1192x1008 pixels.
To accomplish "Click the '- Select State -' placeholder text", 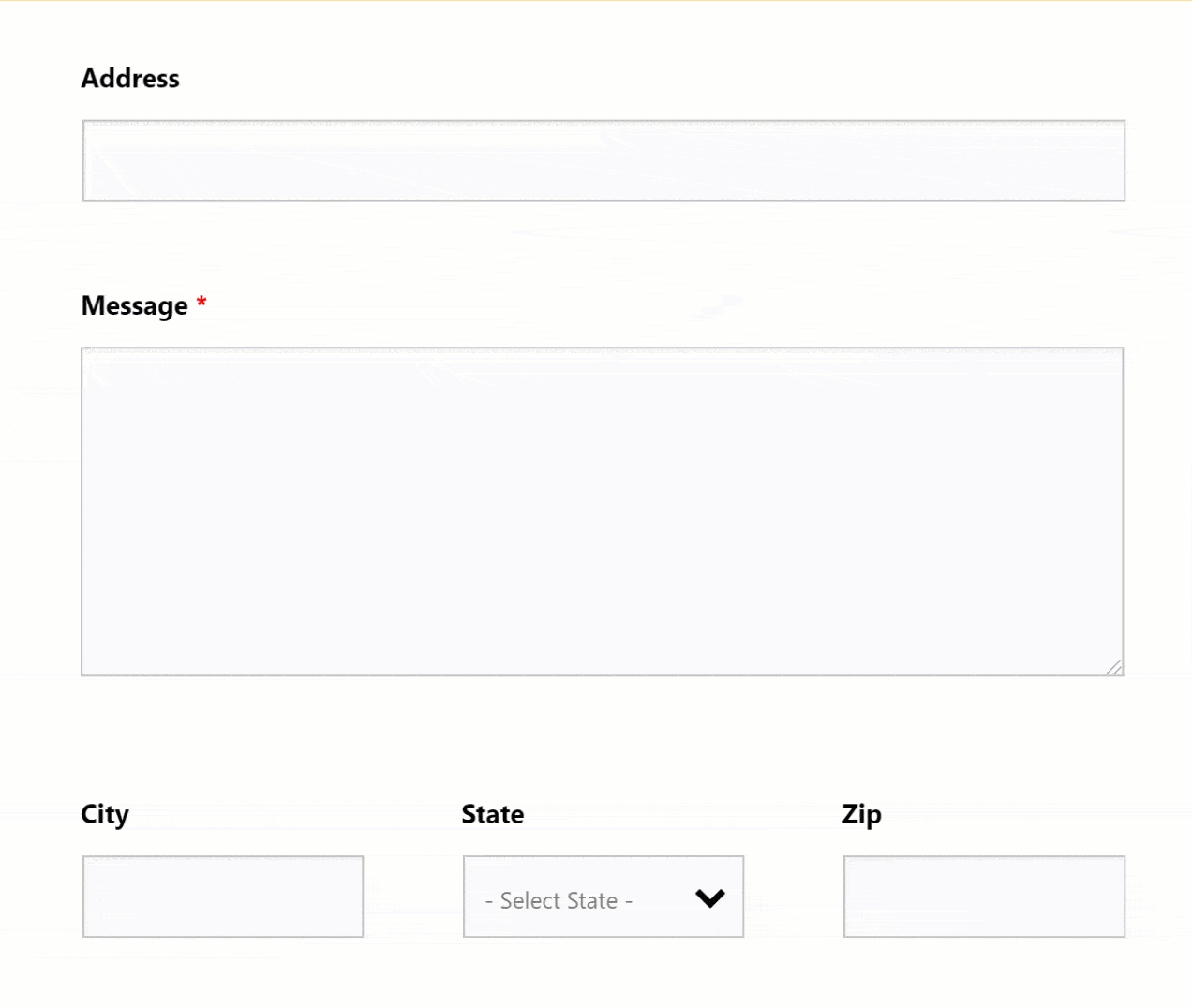I will click(559, 900).
